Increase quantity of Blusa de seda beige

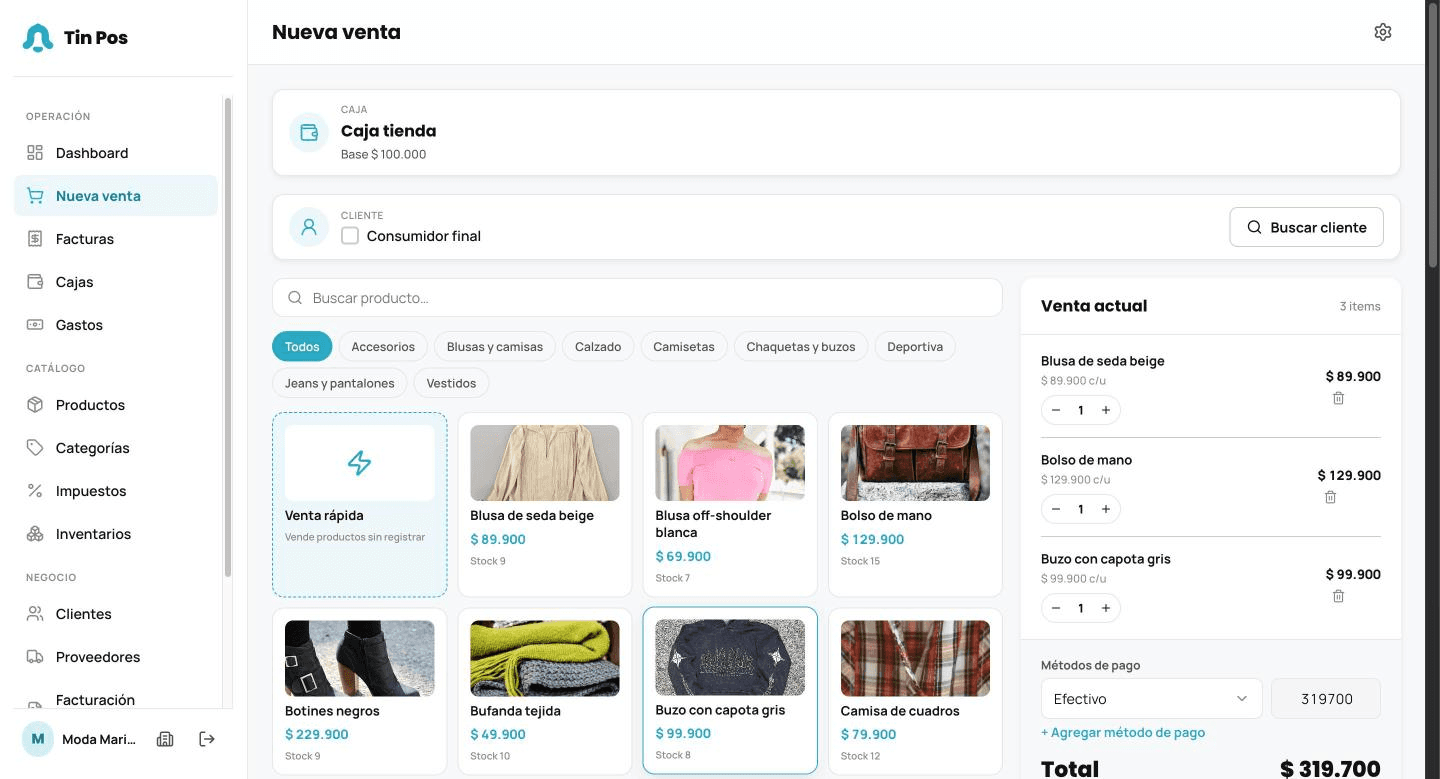point(1106,410)
